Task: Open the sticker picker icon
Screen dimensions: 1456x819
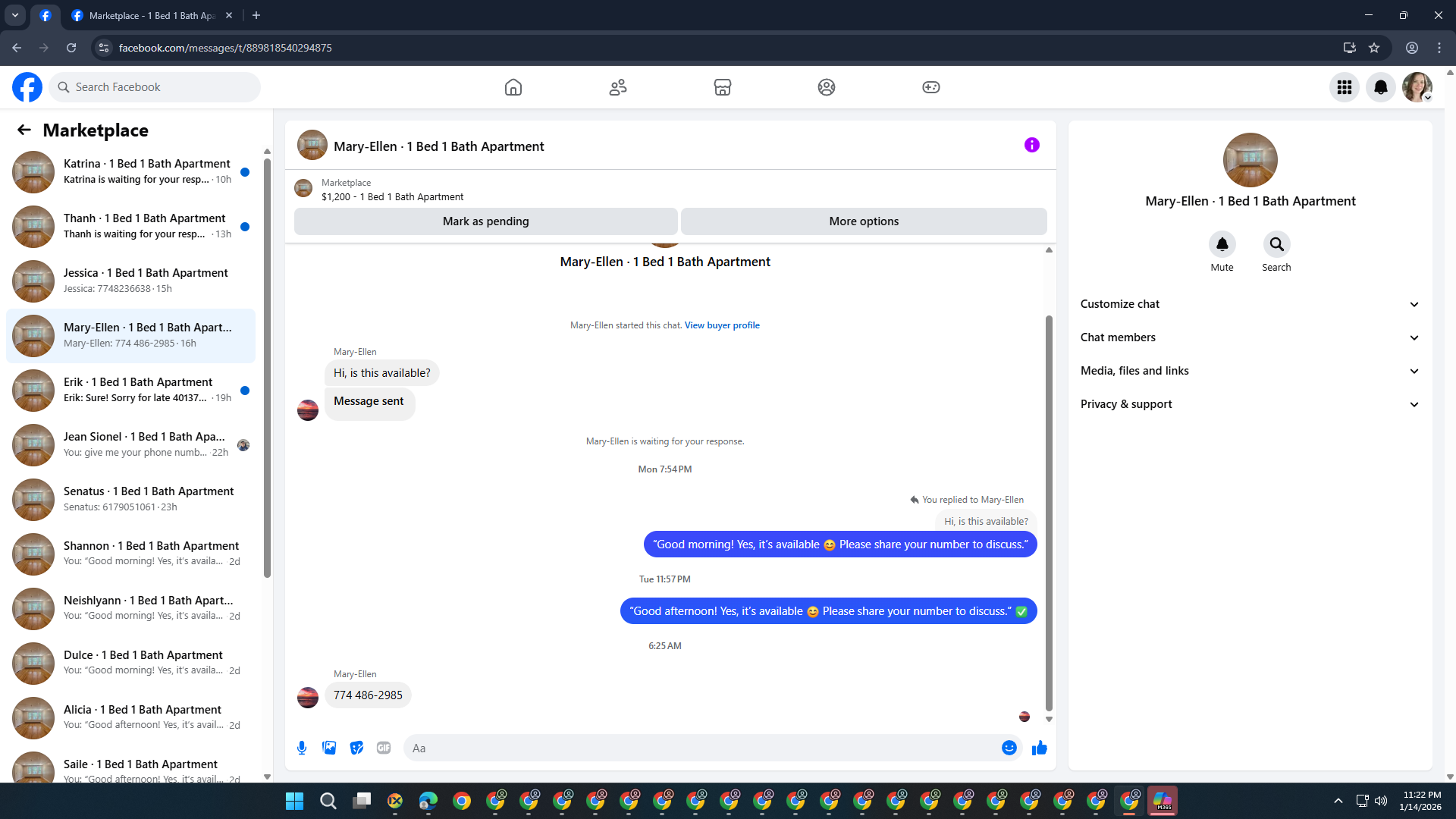Action: tap(356, 748)
